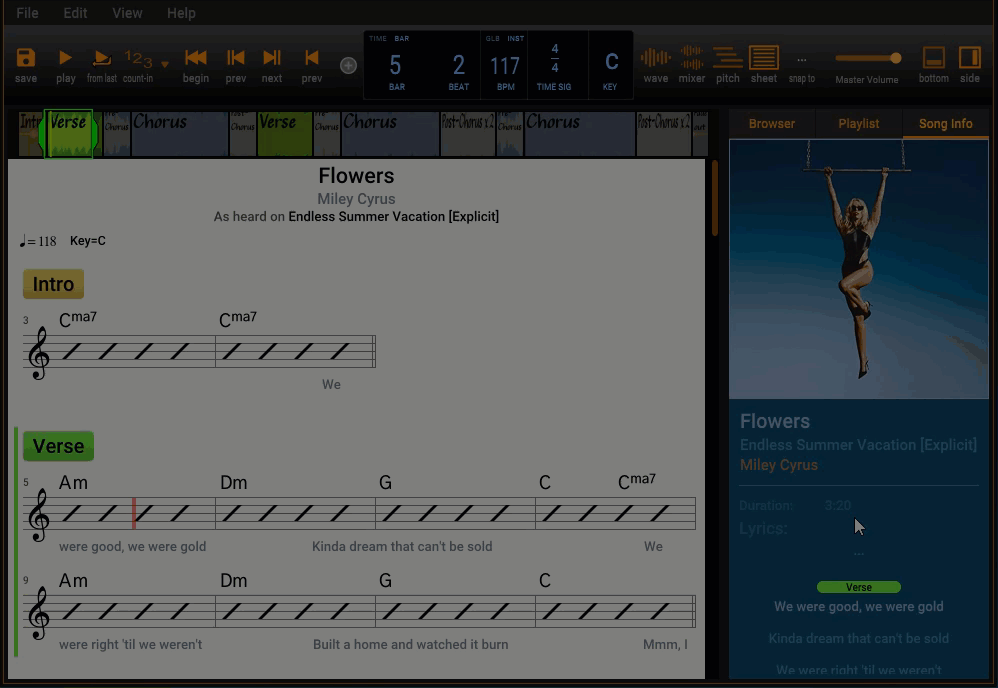Viewport: 998px width, 688px height.
Task: Select the third Chorus timeline section
Action: [x=579, y=134]
